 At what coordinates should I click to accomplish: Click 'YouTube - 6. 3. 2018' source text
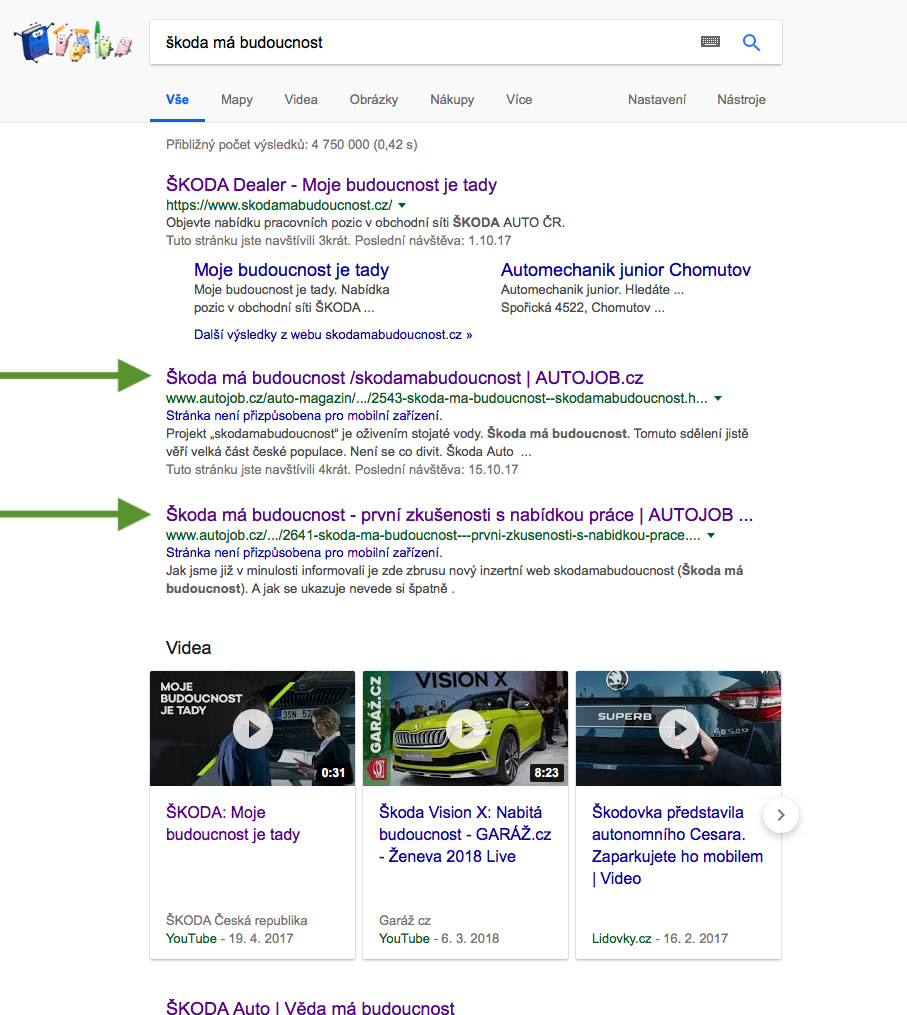(x=439, y=939)
